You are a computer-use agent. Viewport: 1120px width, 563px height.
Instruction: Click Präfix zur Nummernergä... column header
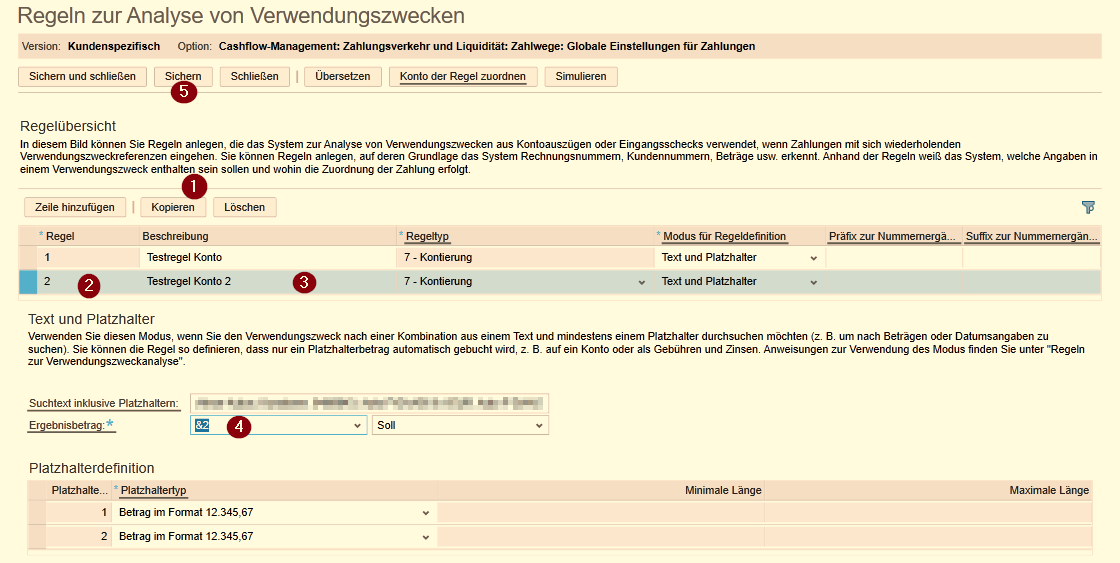coord(892,236)
